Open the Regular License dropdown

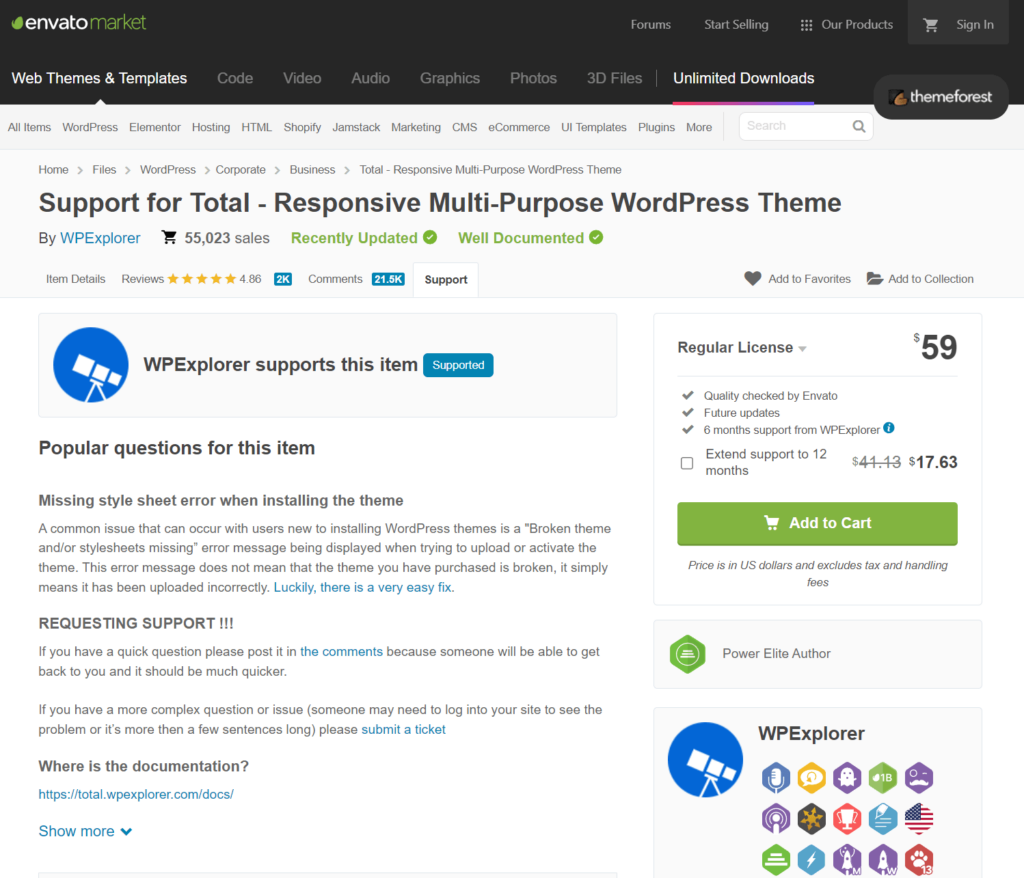click(742, 348)
